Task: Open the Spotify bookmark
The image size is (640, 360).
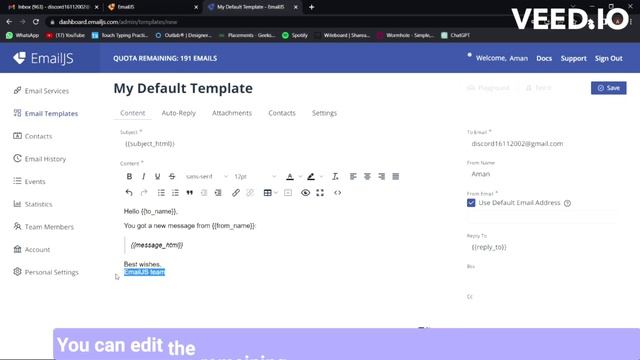Action: [295, 36]
